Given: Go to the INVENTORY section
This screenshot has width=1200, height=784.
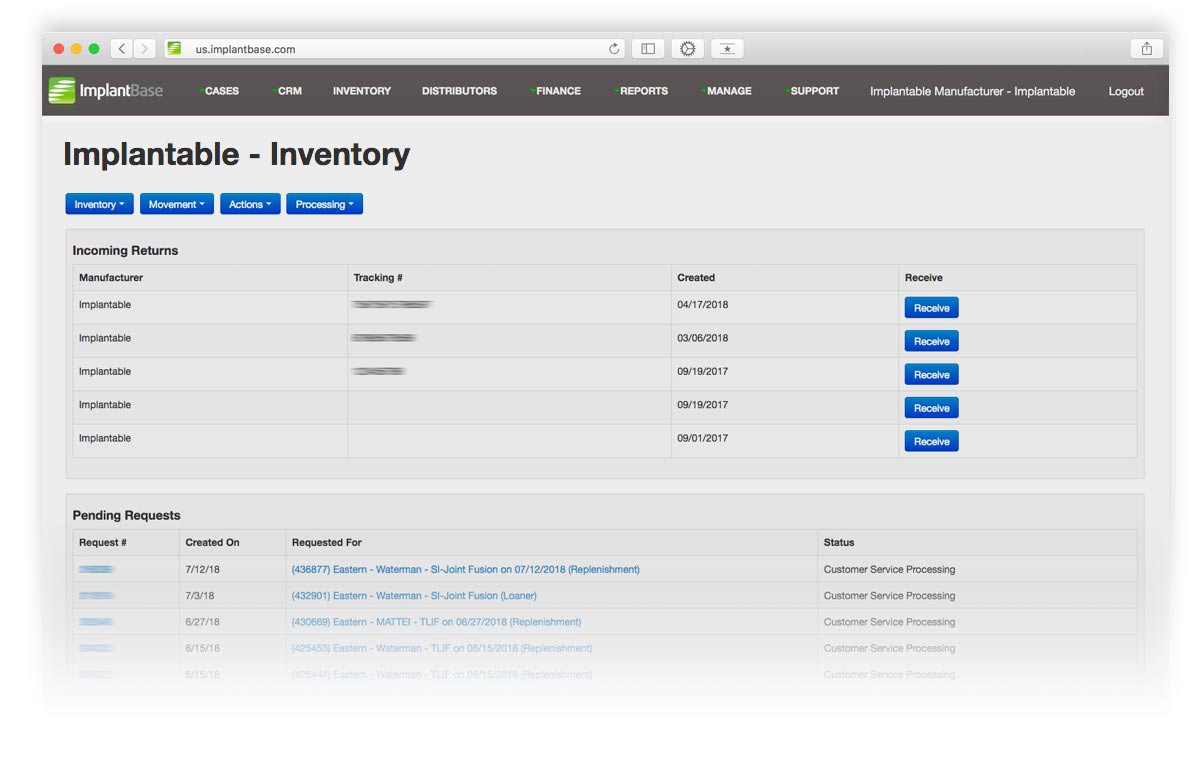Looking at the screenshot, I should 362,91.
